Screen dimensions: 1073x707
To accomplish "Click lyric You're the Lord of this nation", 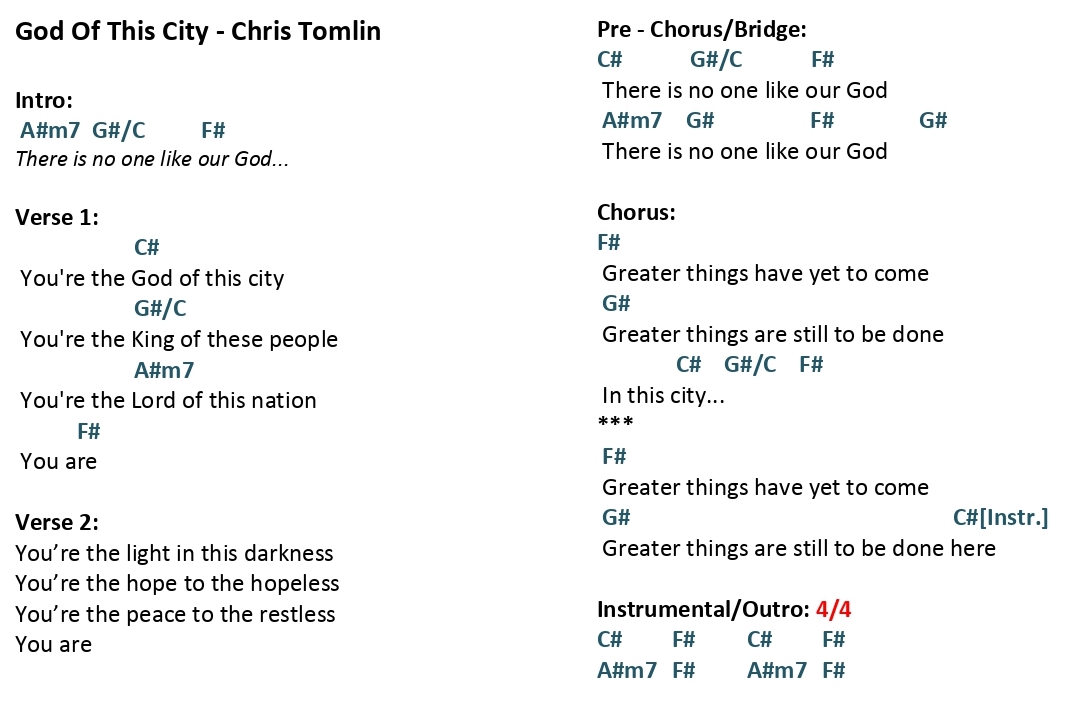I will pos(168,400).
